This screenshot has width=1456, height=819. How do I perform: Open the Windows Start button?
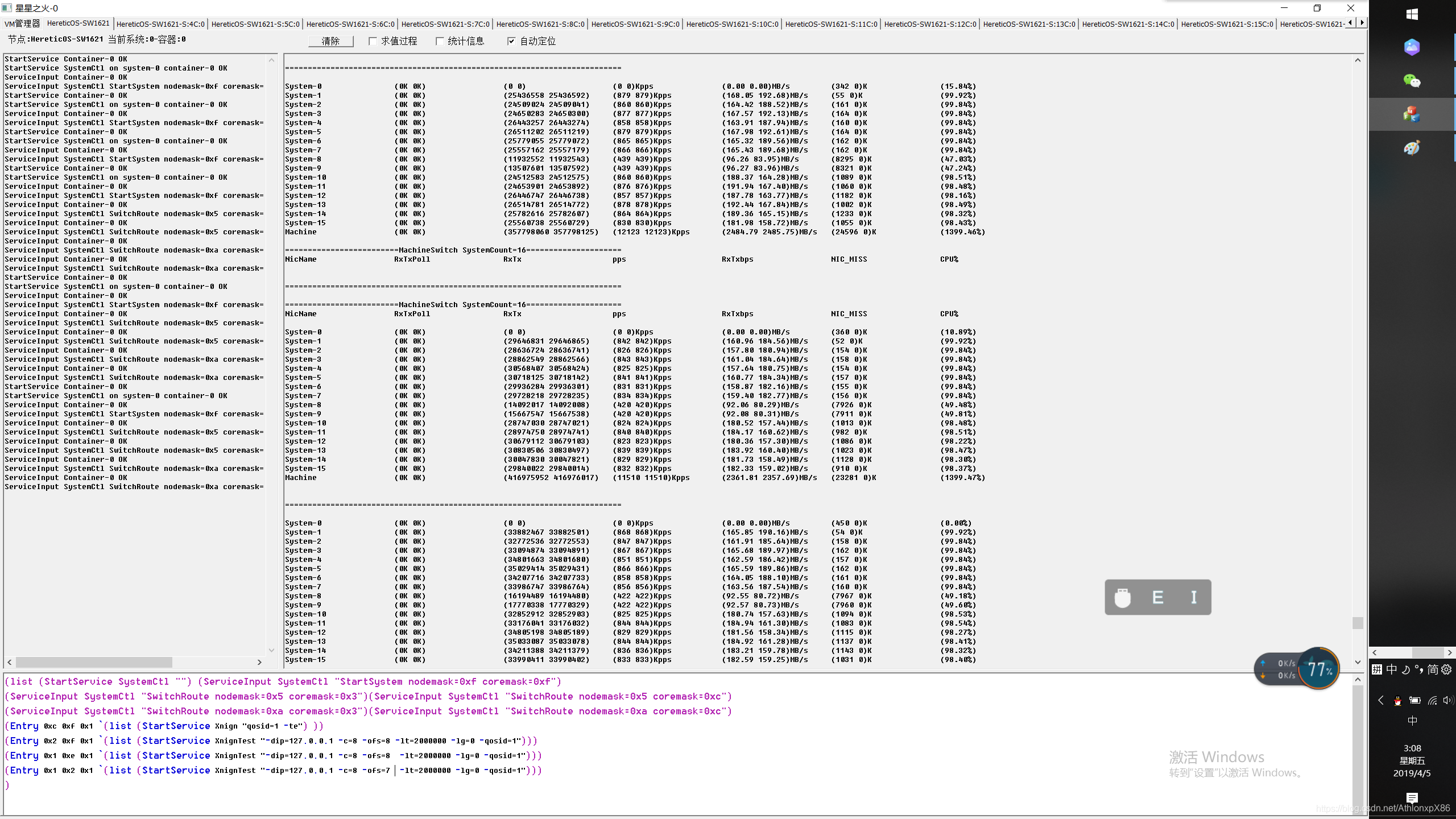tap(1412, 15)
